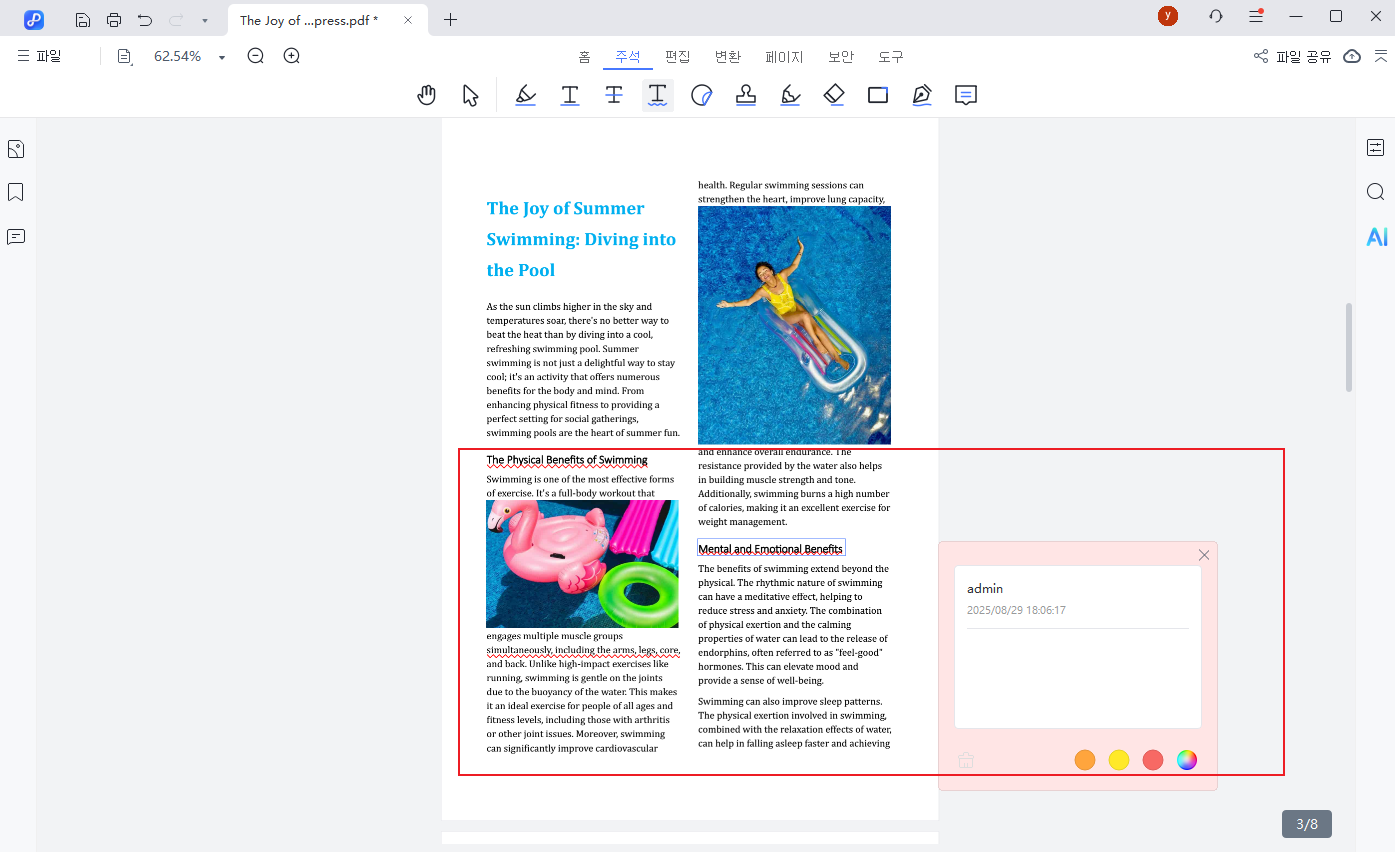This screenshot has width=1395, height=852.
Task: Click the 파일 공유 button
Action: pos(1293,57)
